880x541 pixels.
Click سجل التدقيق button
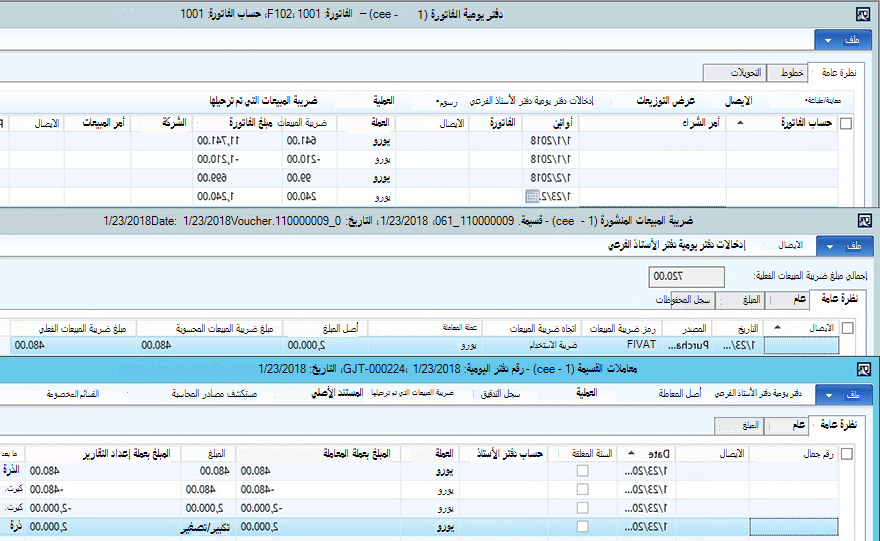pyautogui.click(x=500, y=394)
